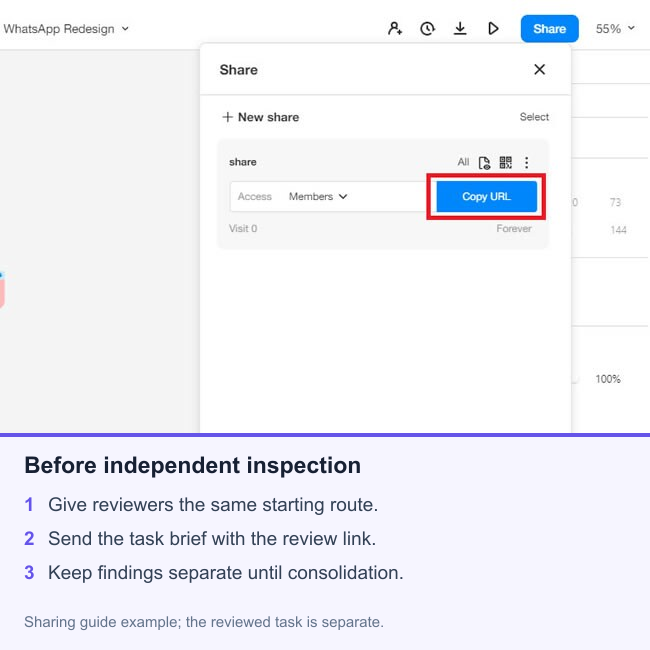Open the version history clock icon
Viewport: 650px width, 650px height.
tap(427, 29)
